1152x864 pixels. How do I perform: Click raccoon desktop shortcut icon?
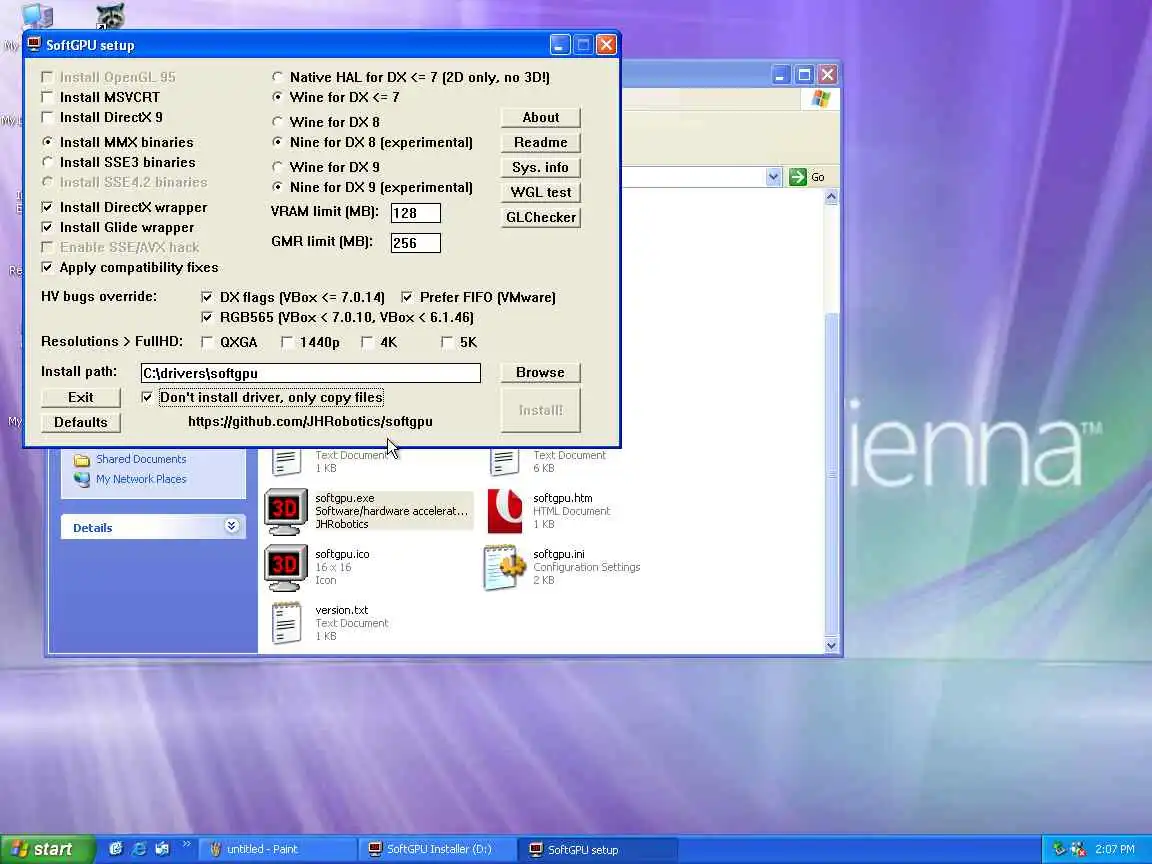tap(110, 16)
